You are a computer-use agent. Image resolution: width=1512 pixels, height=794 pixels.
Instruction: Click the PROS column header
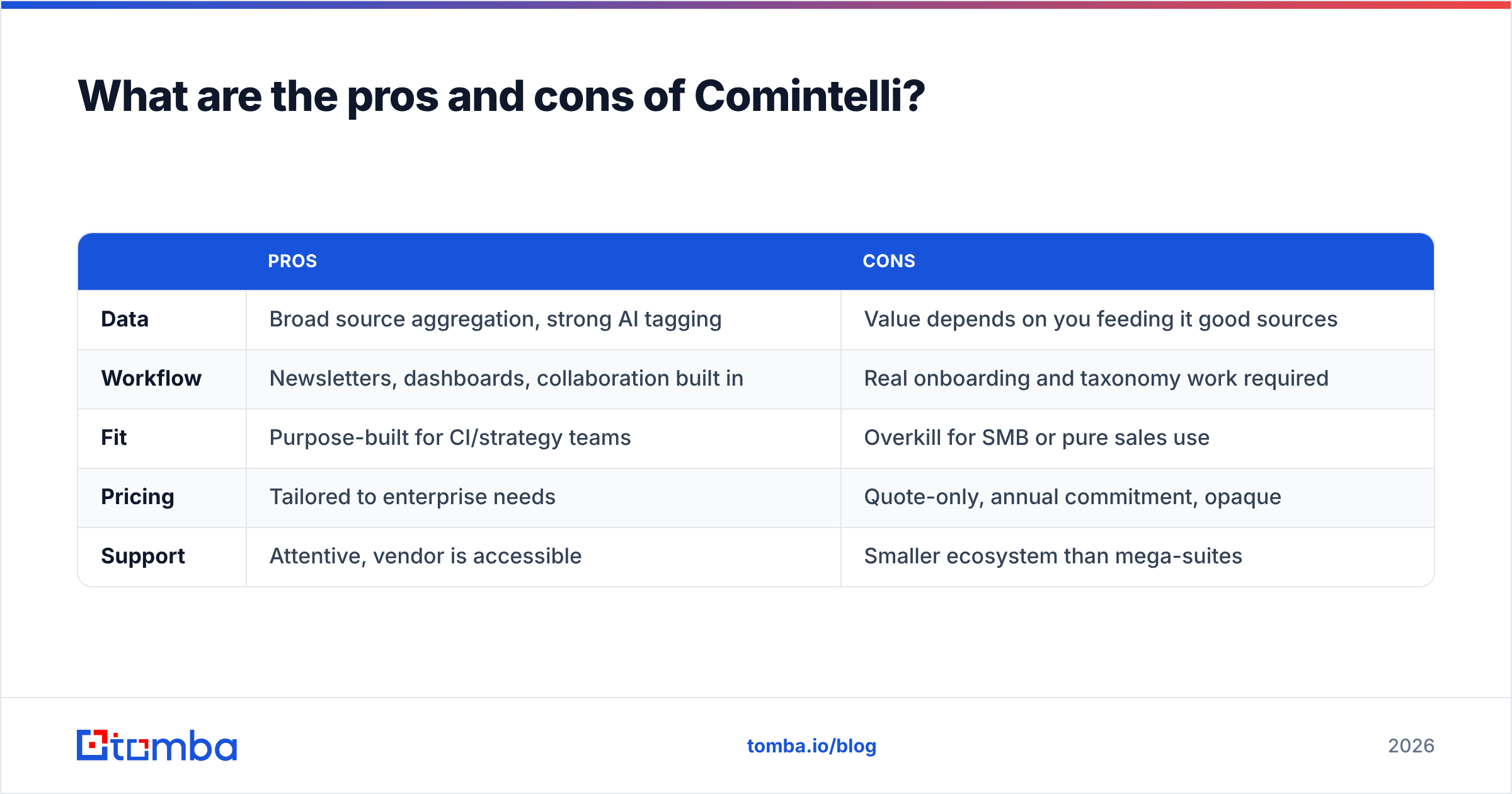click(292, 261)
